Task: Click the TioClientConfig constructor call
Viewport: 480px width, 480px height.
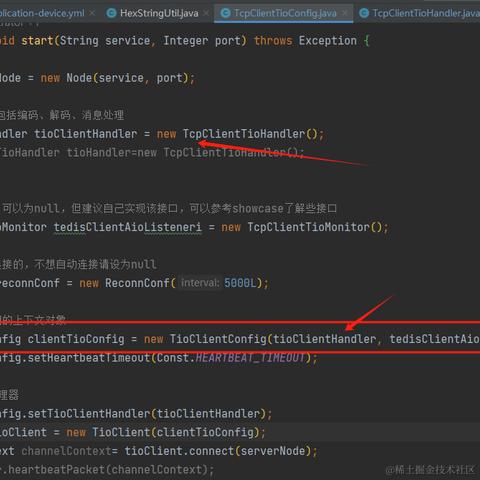Action: point(218,339)
